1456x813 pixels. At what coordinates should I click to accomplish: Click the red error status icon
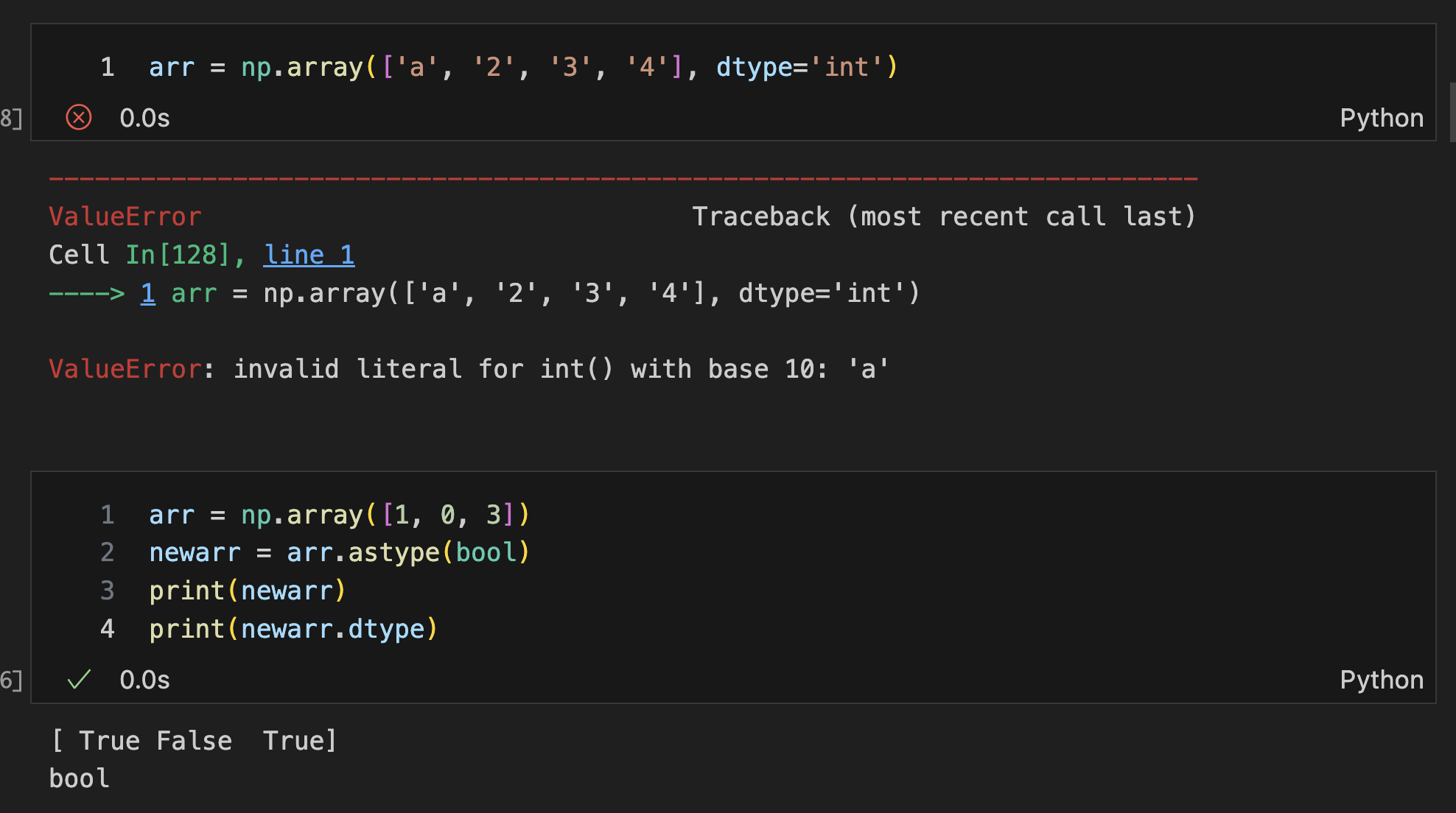[x=79, y=118]
